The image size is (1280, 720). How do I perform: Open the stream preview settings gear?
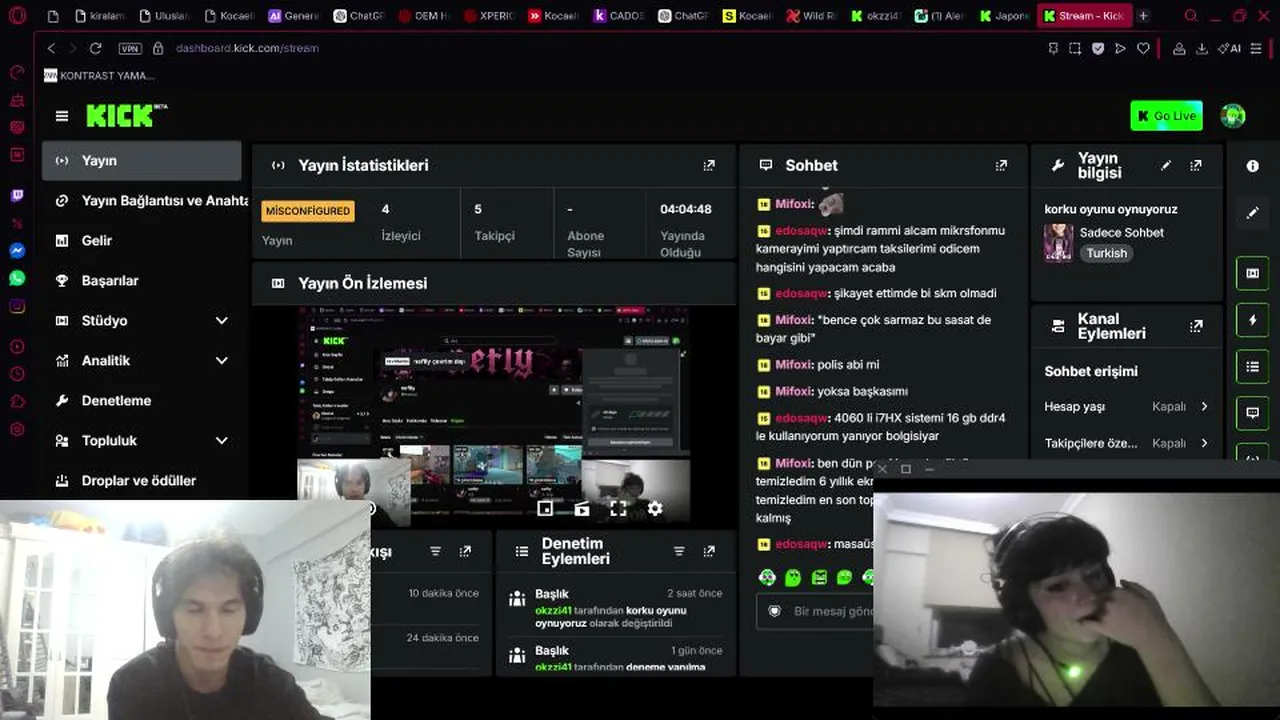click(655, 509)
